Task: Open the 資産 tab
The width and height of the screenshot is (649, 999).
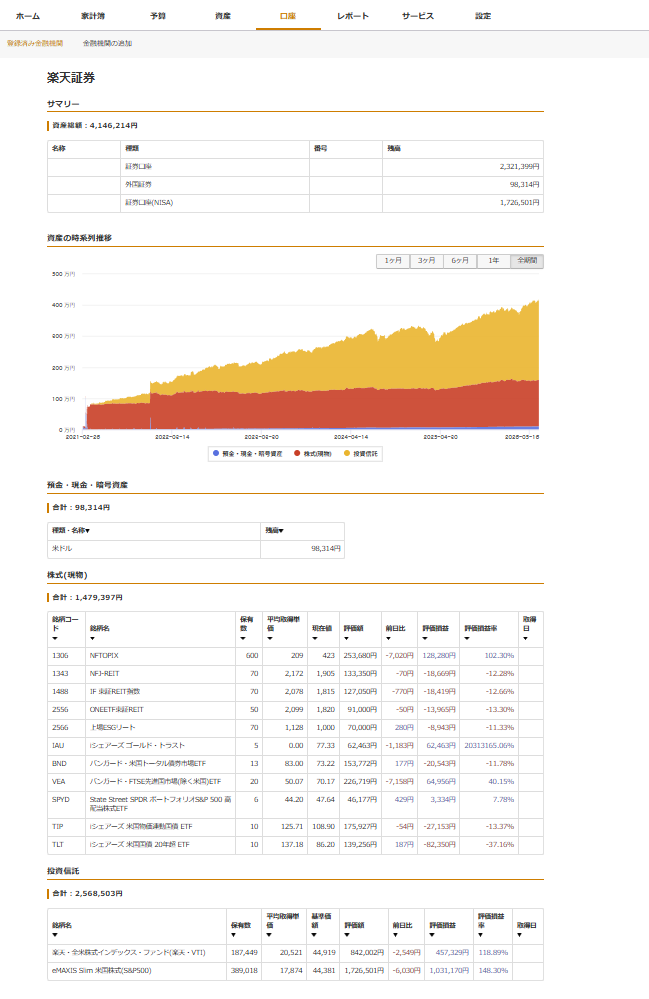Action: pyautogui.click(x=223, y=16)
